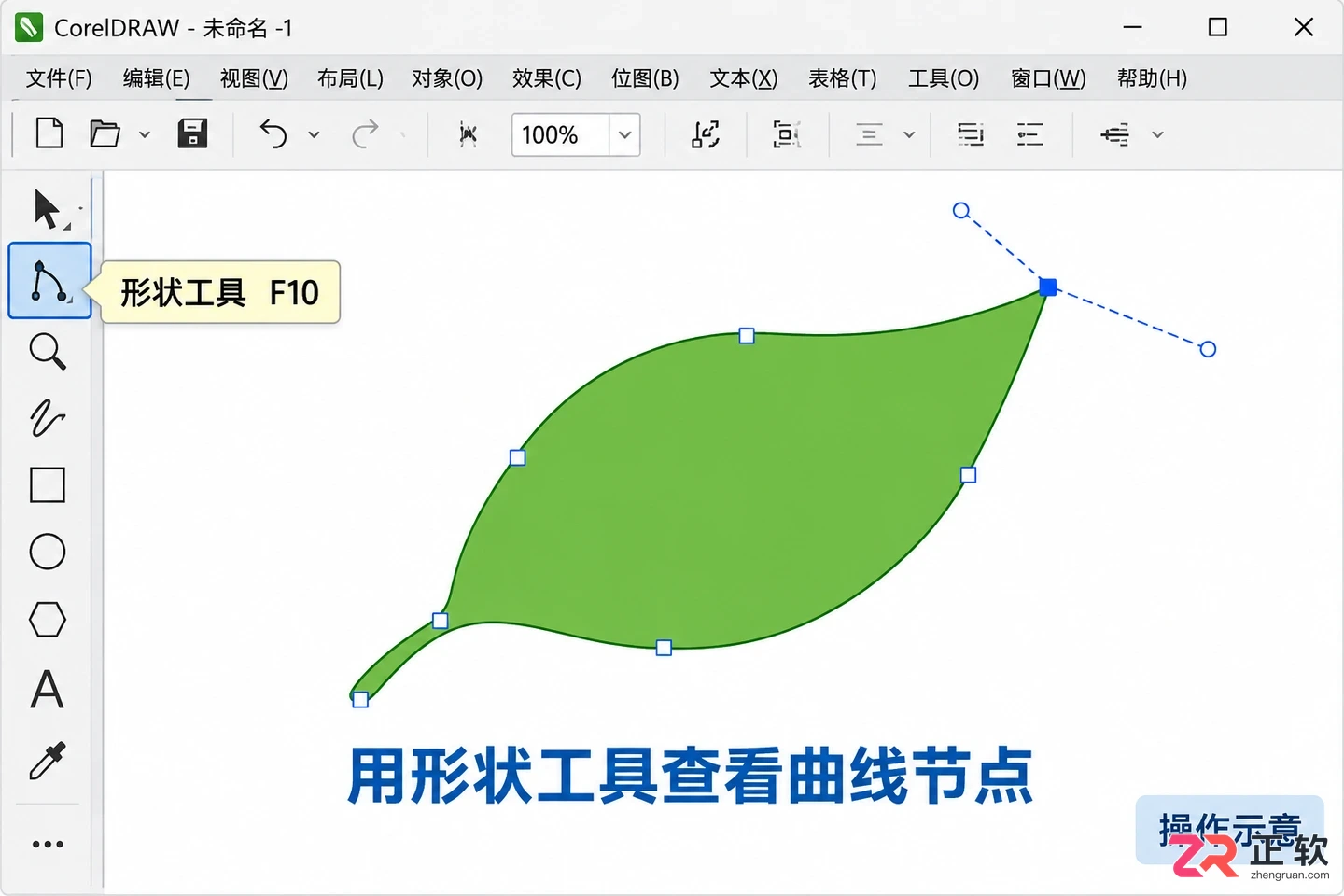Open the 文件(F) menu
The width and height of the screenshot is (1344, 896).
[x=59, y=78]
